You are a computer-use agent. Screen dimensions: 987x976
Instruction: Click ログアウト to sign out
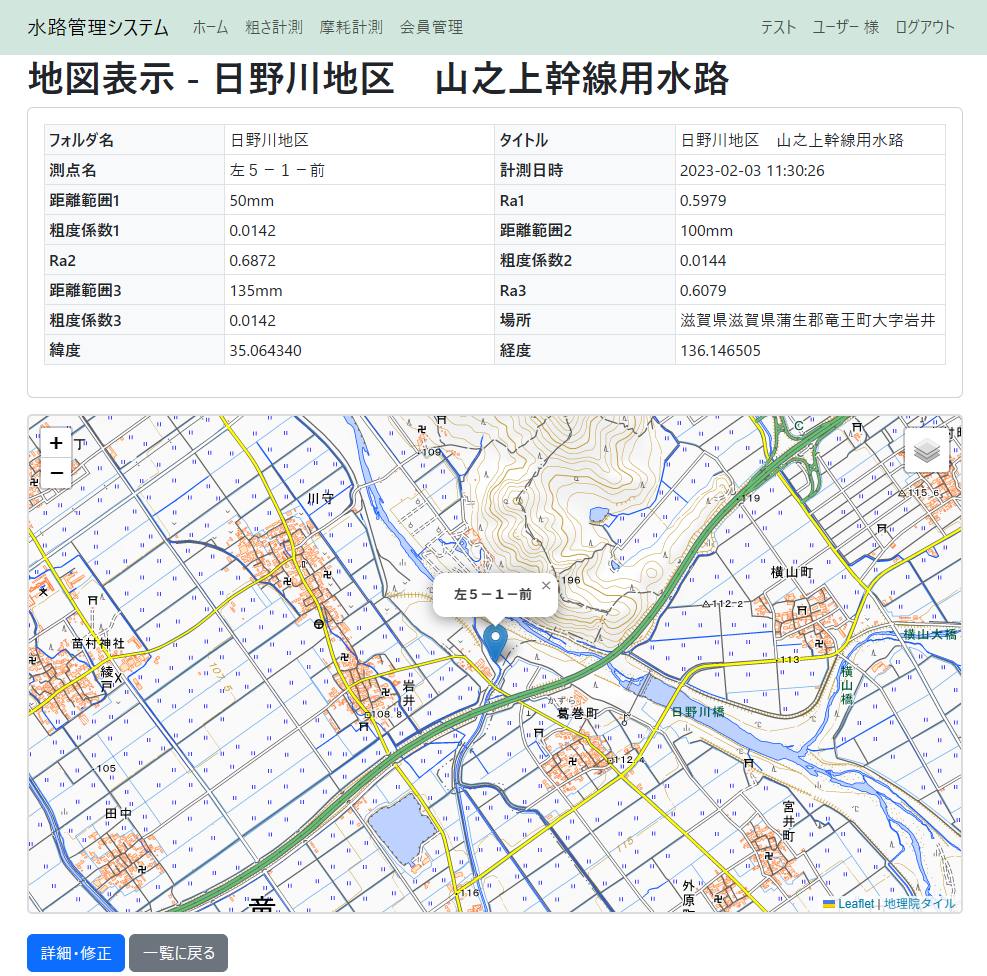pyautogui.click(x=924, y=28)
